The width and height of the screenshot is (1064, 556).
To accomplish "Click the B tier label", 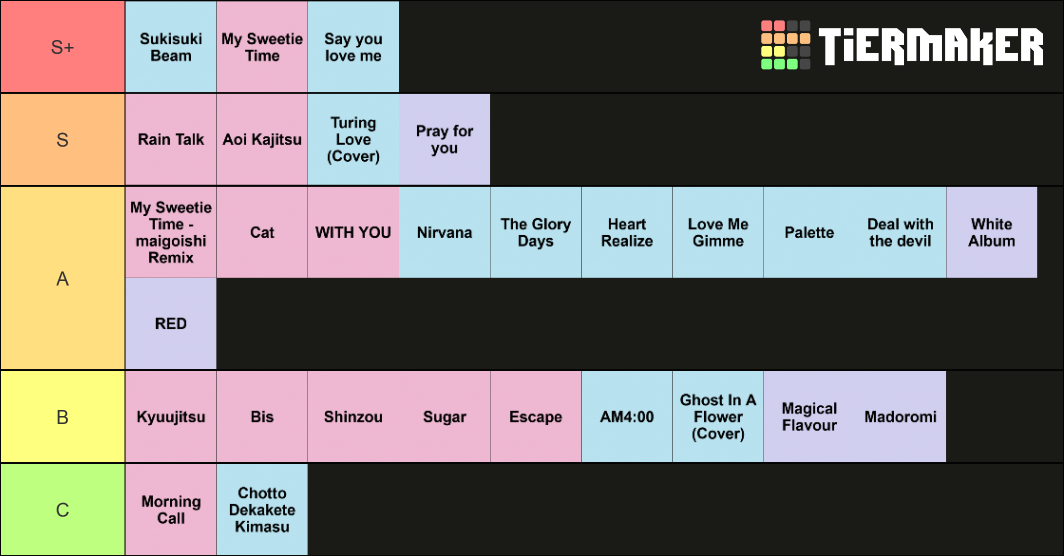I will pyautogui.click(x=62, y=417).
